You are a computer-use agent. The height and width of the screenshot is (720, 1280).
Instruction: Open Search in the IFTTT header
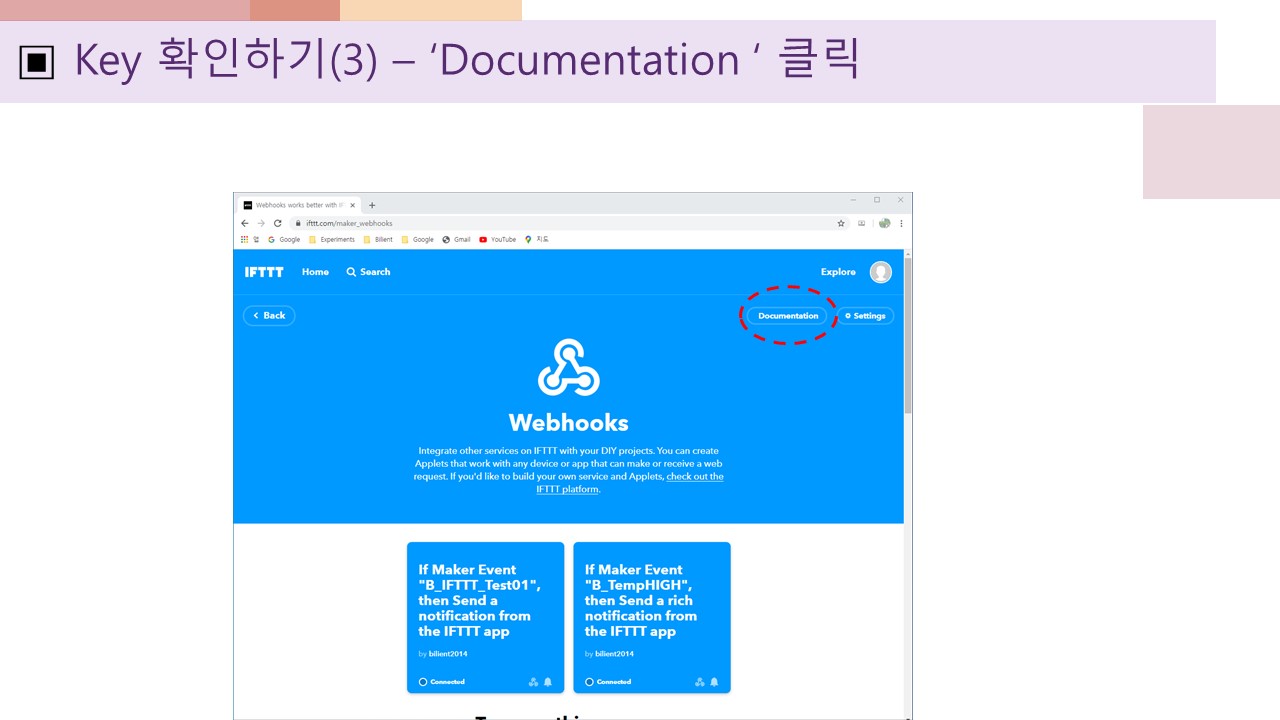click(368, 272)
